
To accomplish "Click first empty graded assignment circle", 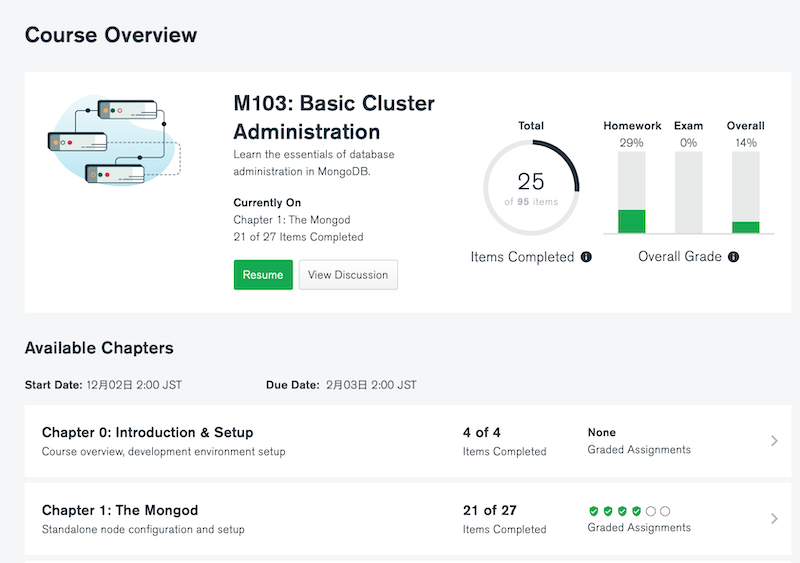I will point(651,511).
